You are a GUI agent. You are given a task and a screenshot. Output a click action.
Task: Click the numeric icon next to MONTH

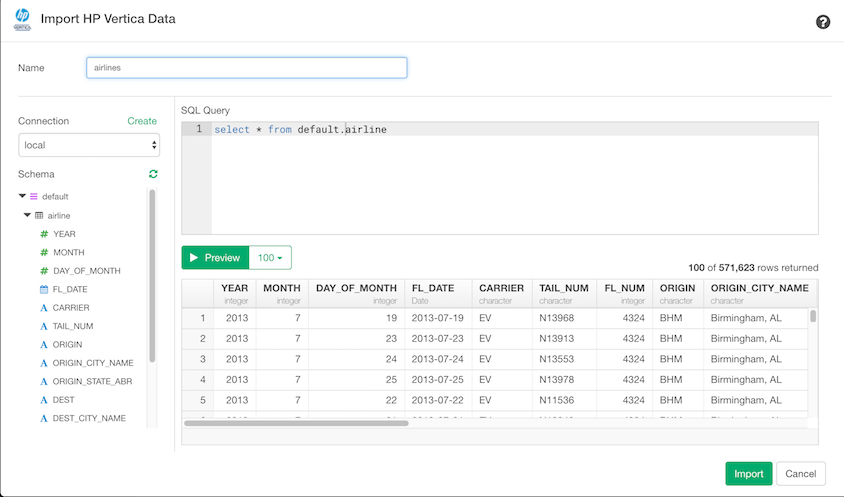tap(44, 253)
